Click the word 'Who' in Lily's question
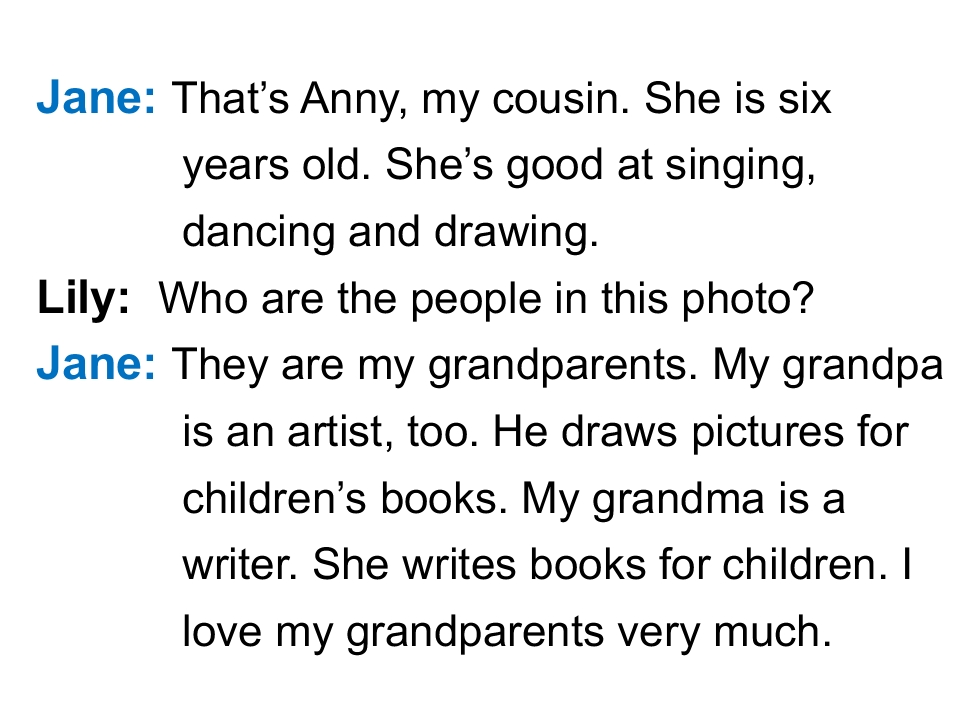This screenshot has height=720, width=960. (203, 298)
